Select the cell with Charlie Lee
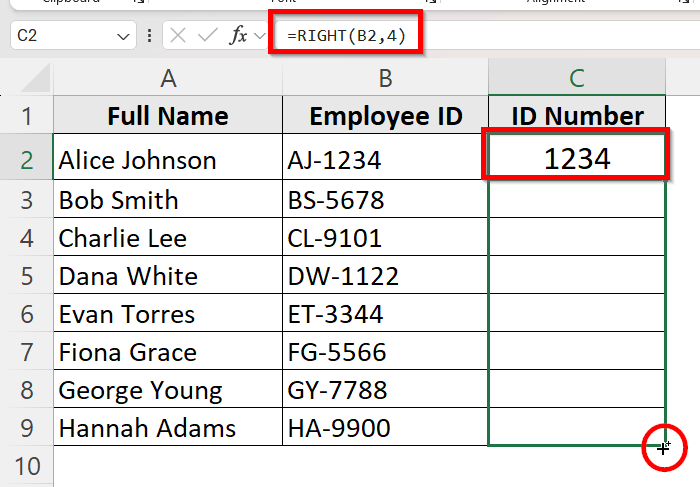The height and width of the screenshot is (487, 700). (x=167, y=238)
